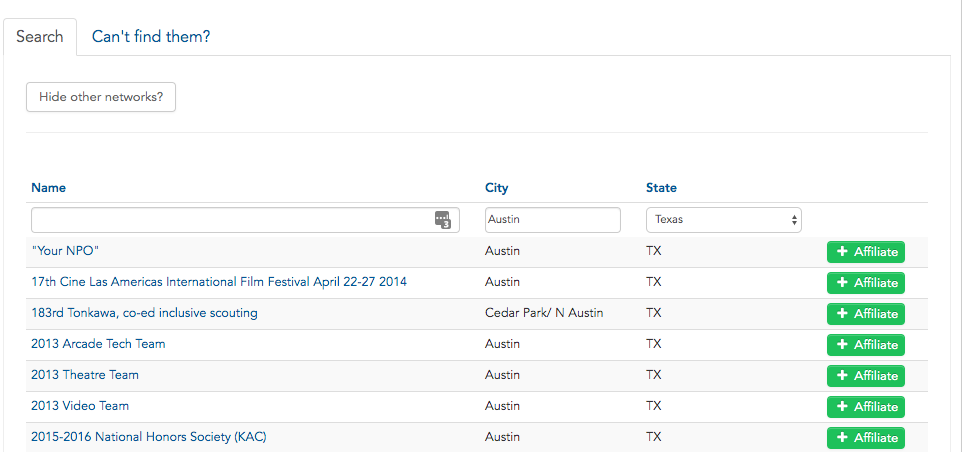Sort results by the Name column header

pos(49,188)
